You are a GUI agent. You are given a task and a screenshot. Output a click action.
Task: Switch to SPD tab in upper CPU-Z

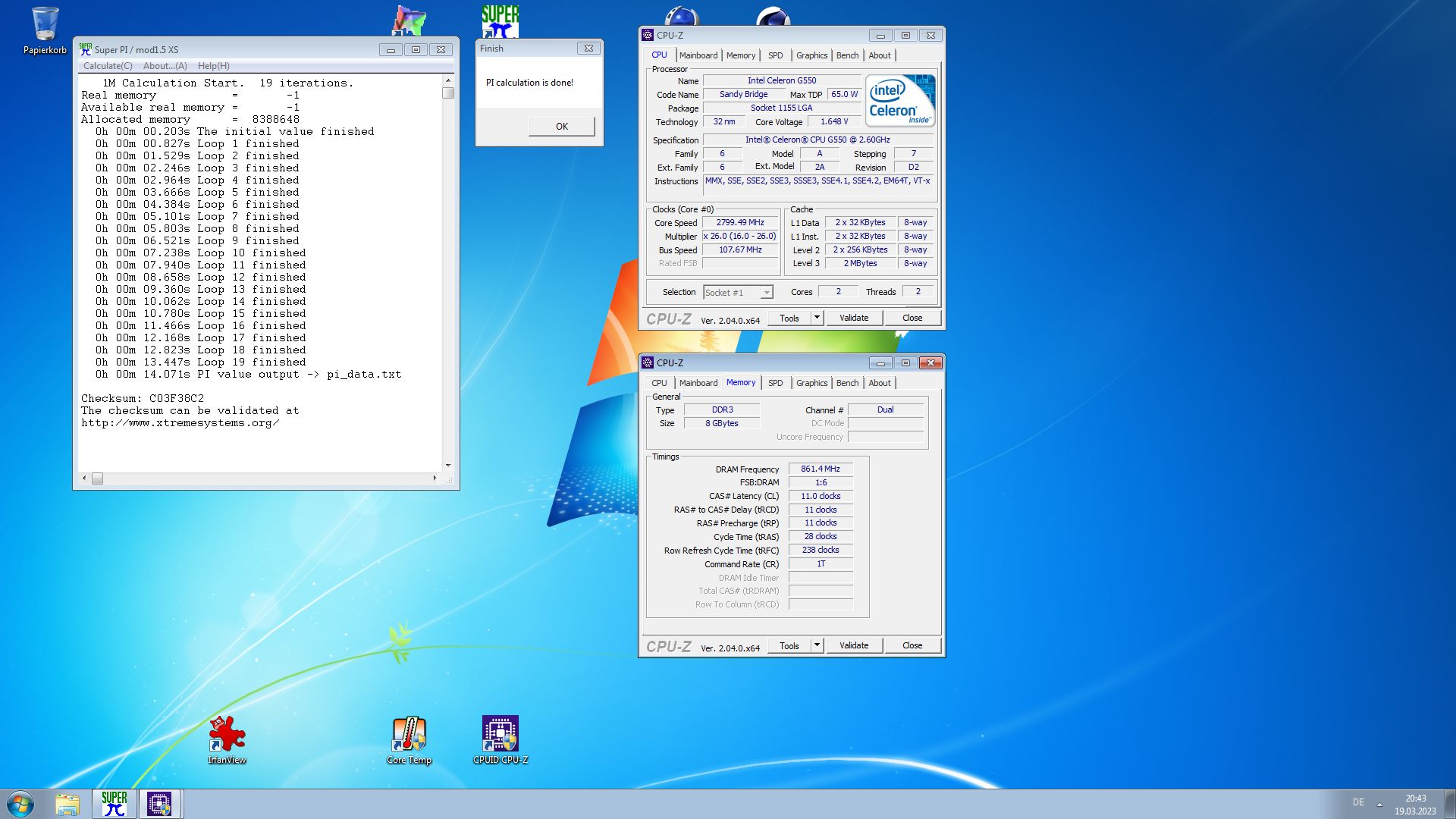775,55
